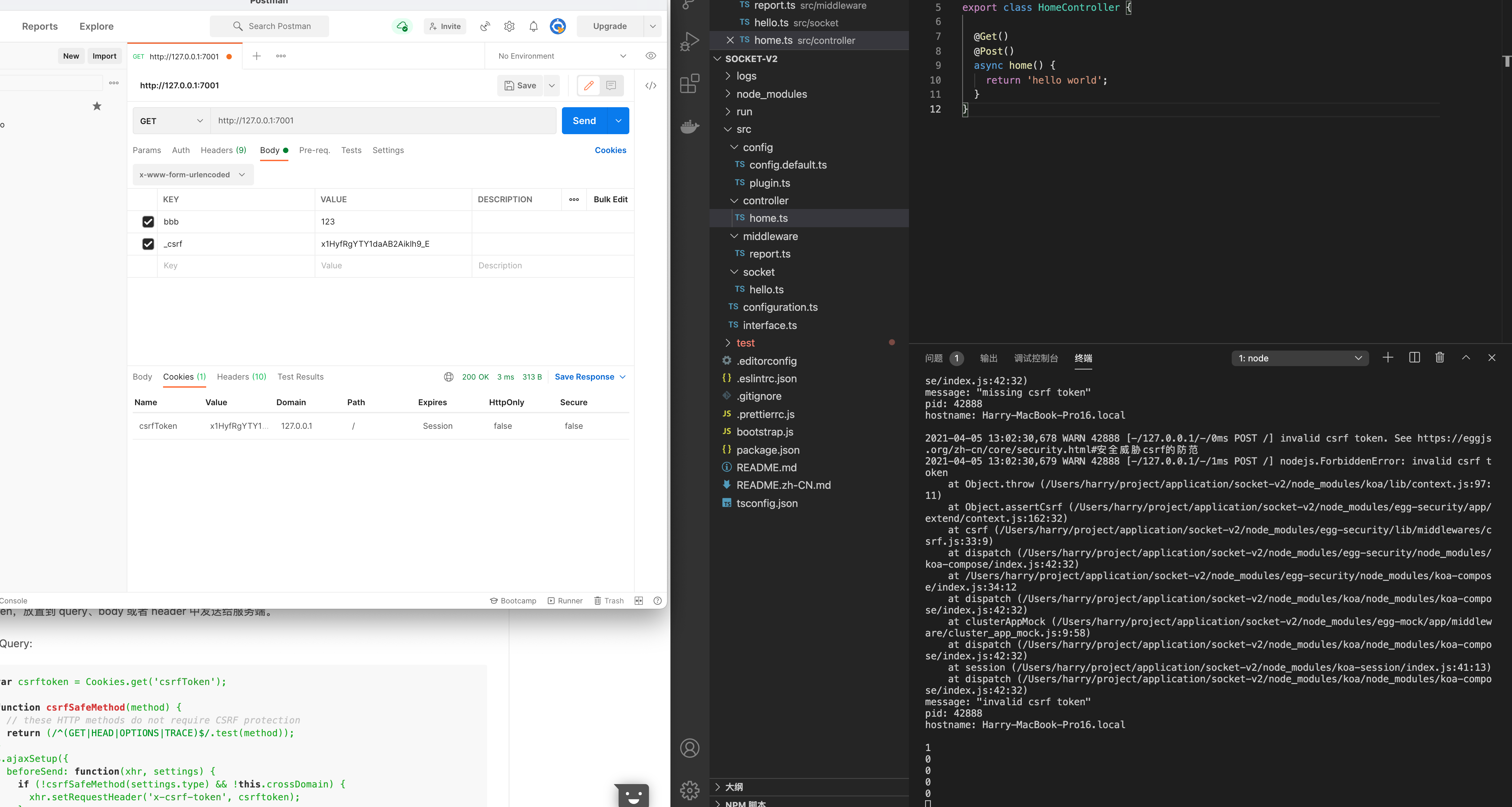Toggle the environment quick look eye icon
The width and height of the screenshot is (1512, 807).
pos(650,56)
